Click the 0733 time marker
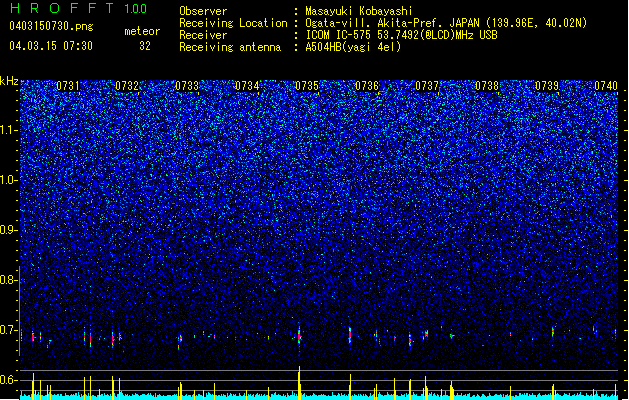629x400 pixels. (187, 86)
